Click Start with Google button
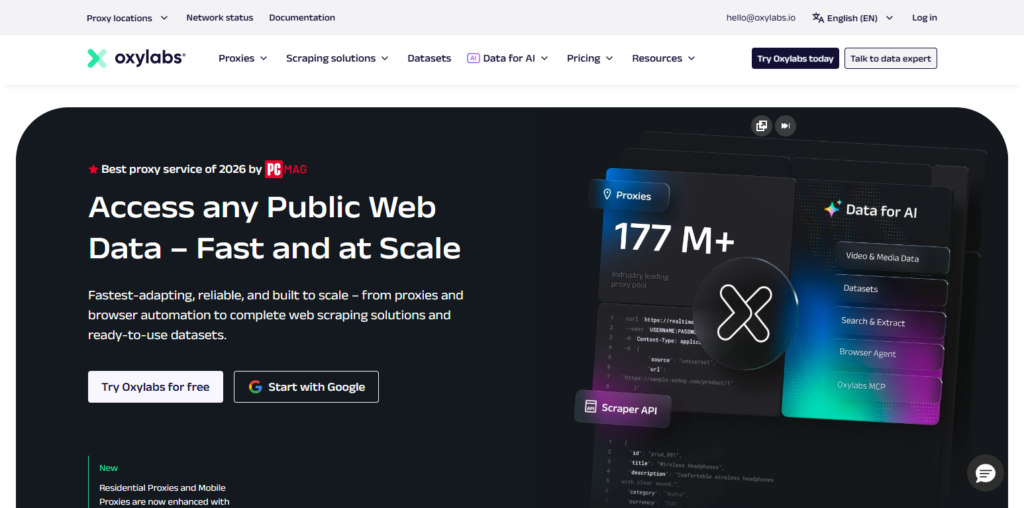The height and width of the screenshot is (508, 1024). click(x=306, y=387)
